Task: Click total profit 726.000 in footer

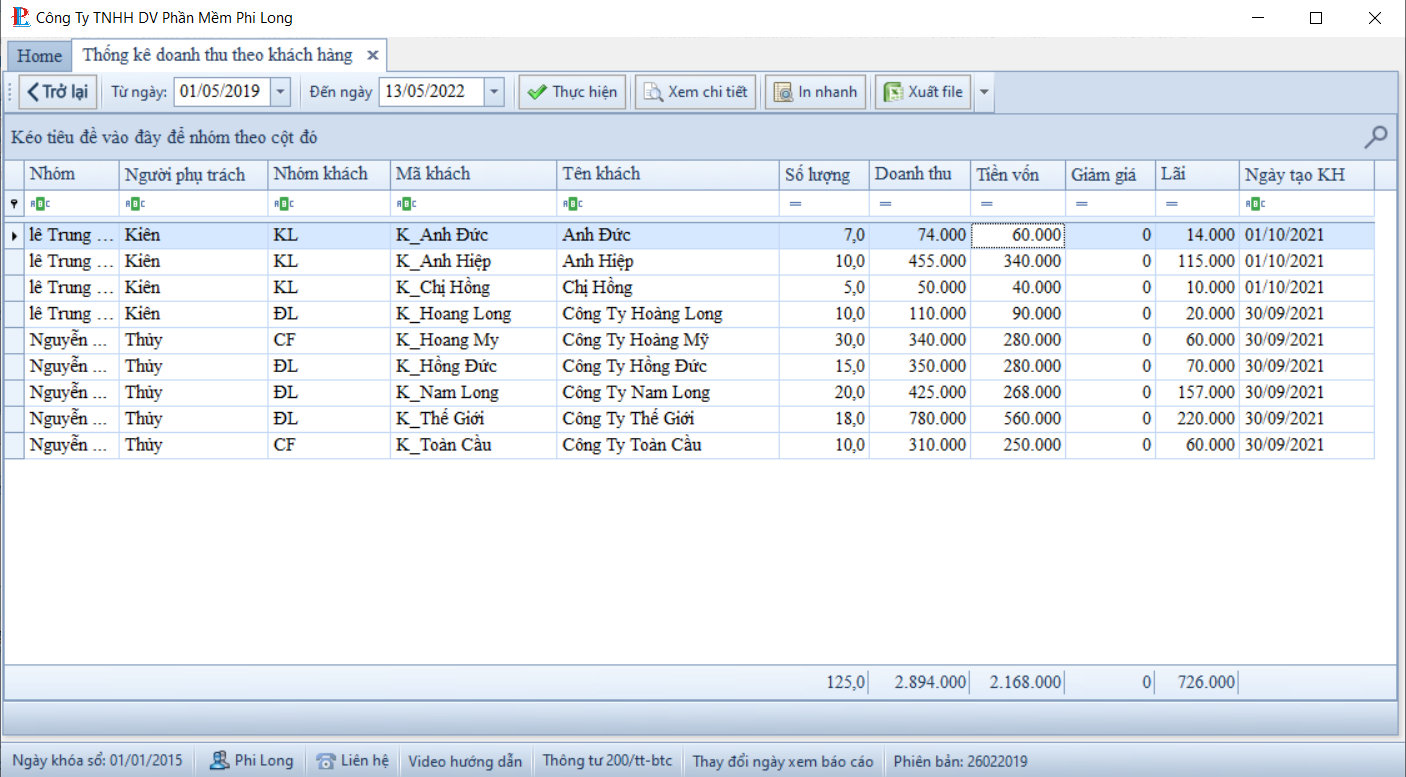Action: pos(1204,682)
